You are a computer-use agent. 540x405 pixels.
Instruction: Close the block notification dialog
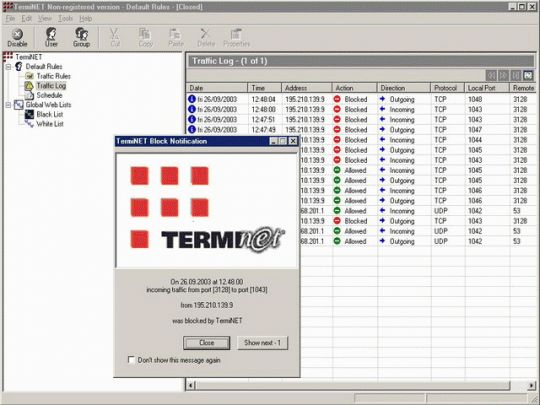(x=207, y=343)
